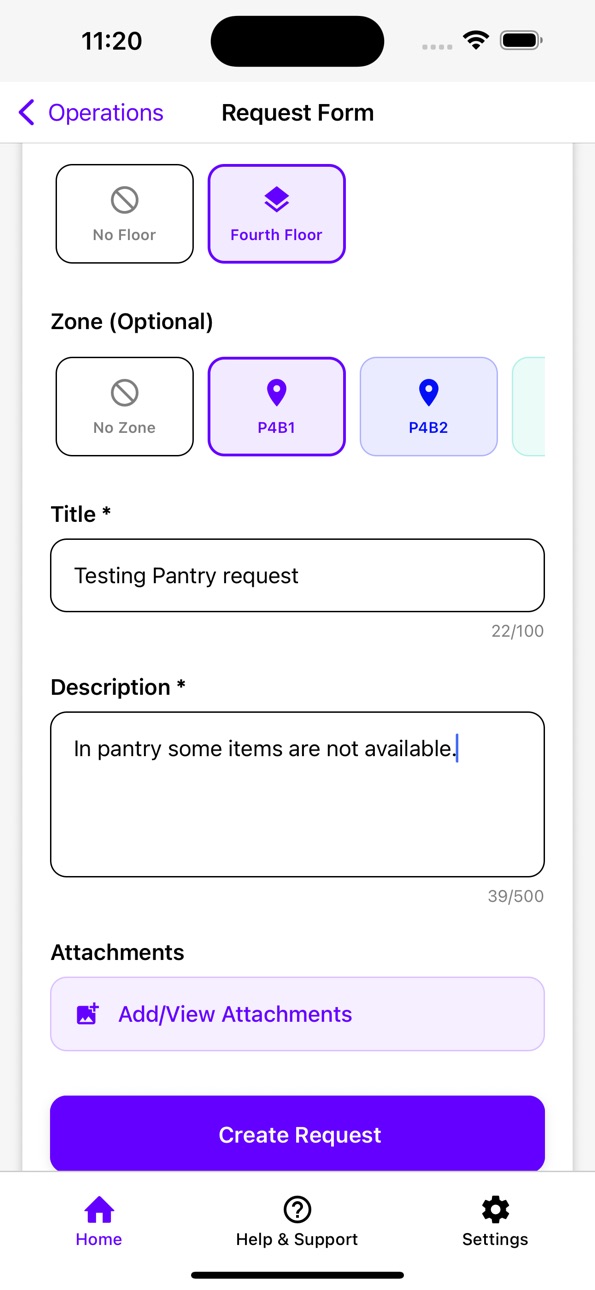This screenshot has width=595, height=1290.
Task: Tap the P4B2 location pin icon
Action: (x=428, y=393)
